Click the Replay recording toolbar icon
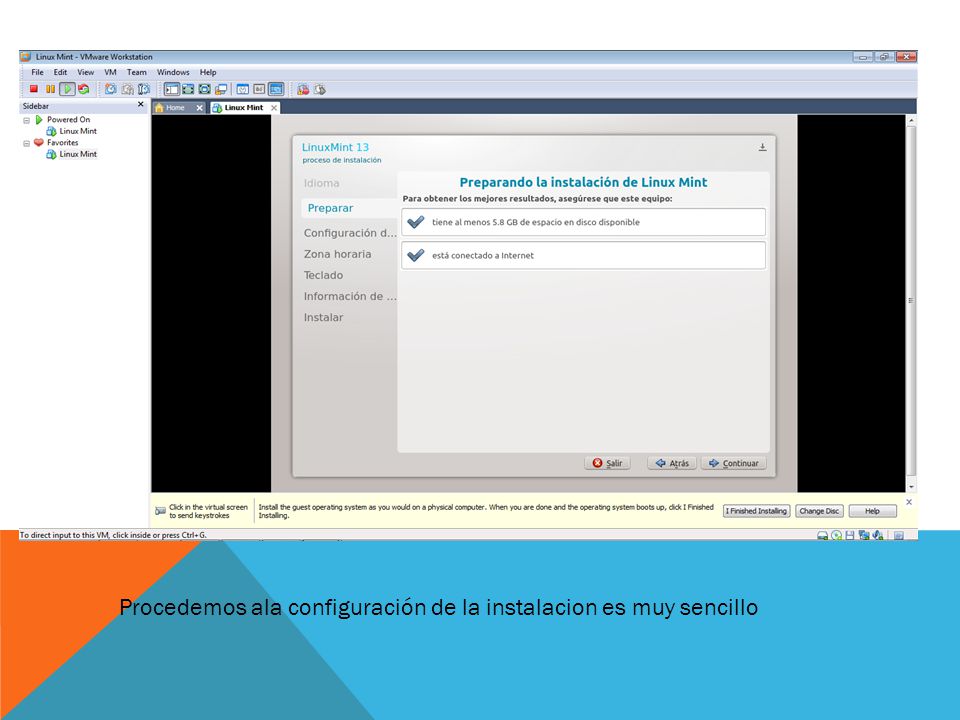The height and width of the screenshot is (720, 960). (320, 90)
